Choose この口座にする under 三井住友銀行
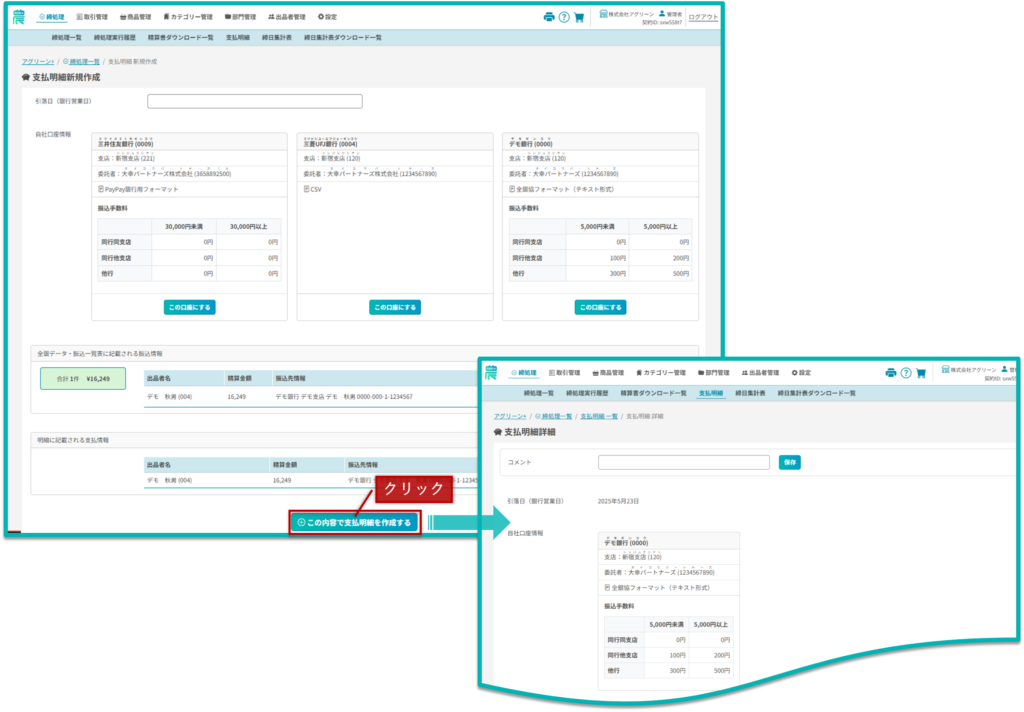The image size is (1024, 712). pyautogui.click(x=189, y=307)
